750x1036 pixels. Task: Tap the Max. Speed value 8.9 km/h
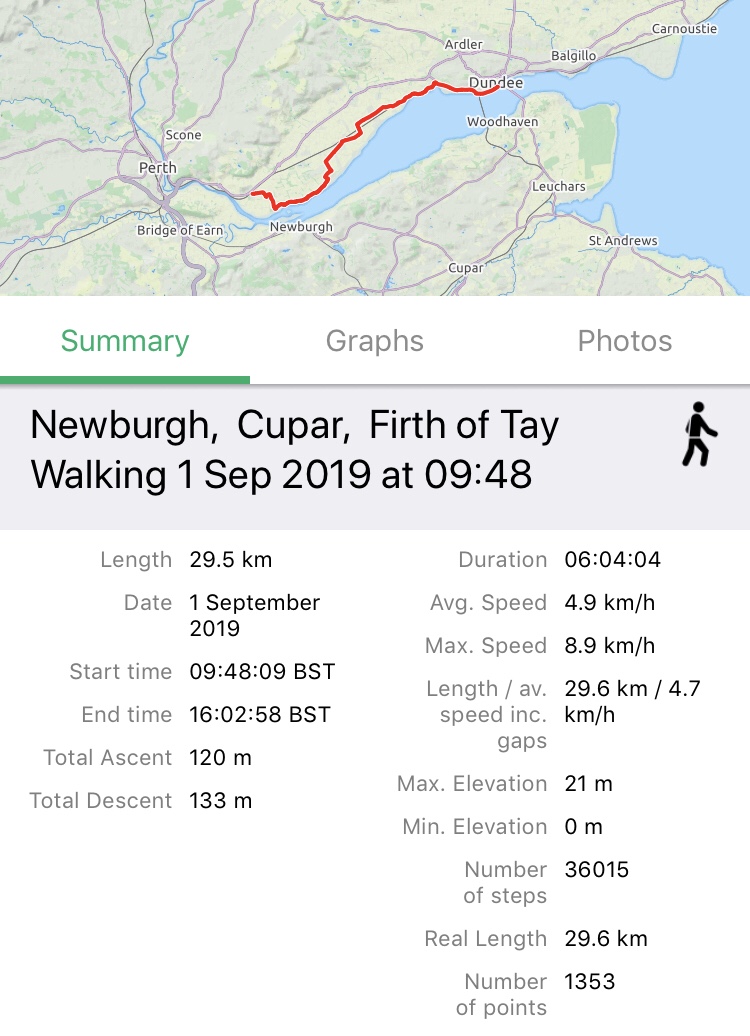610,646
